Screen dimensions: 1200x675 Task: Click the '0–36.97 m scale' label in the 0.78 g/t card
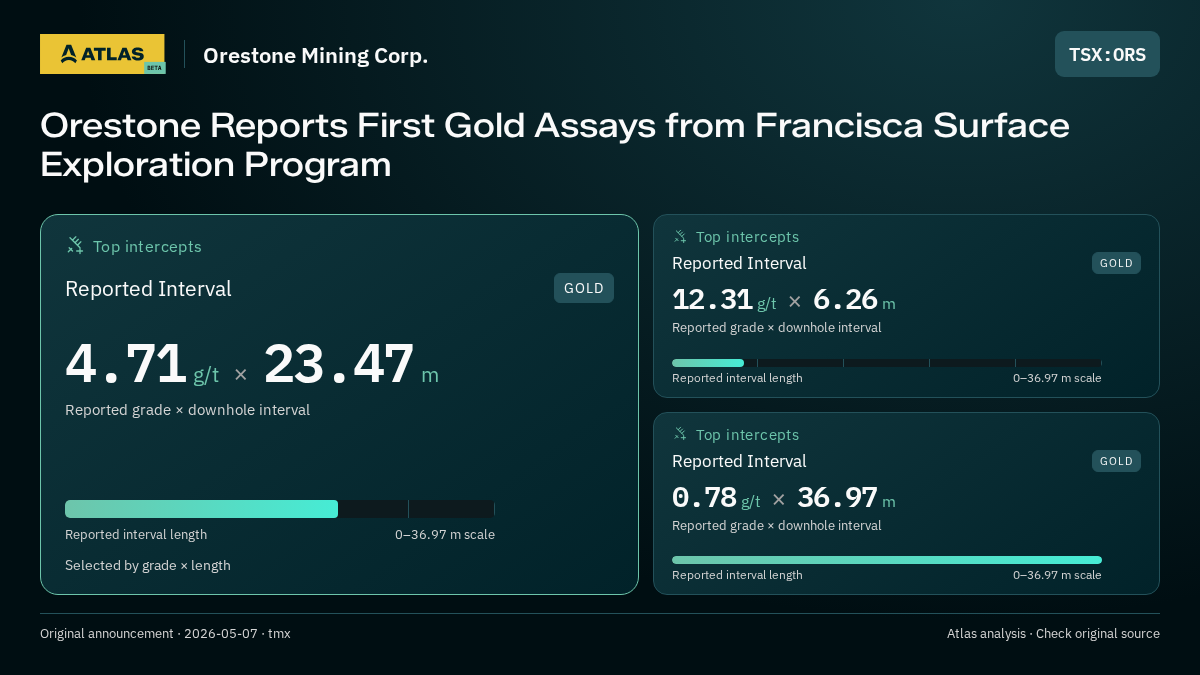[1057, 575]
